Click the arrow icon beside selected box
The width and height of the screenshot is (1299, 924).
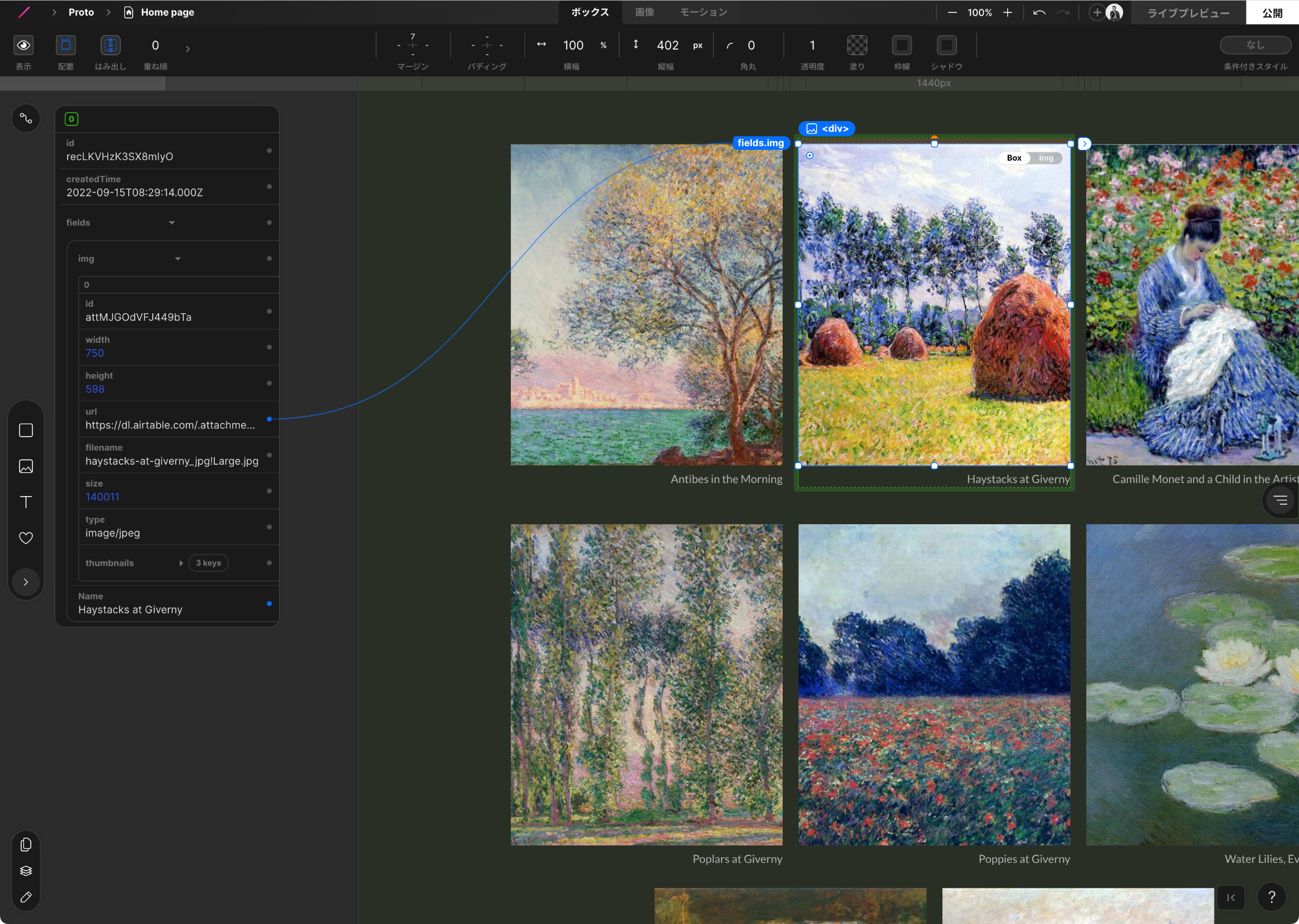[x=1085, y=144]
